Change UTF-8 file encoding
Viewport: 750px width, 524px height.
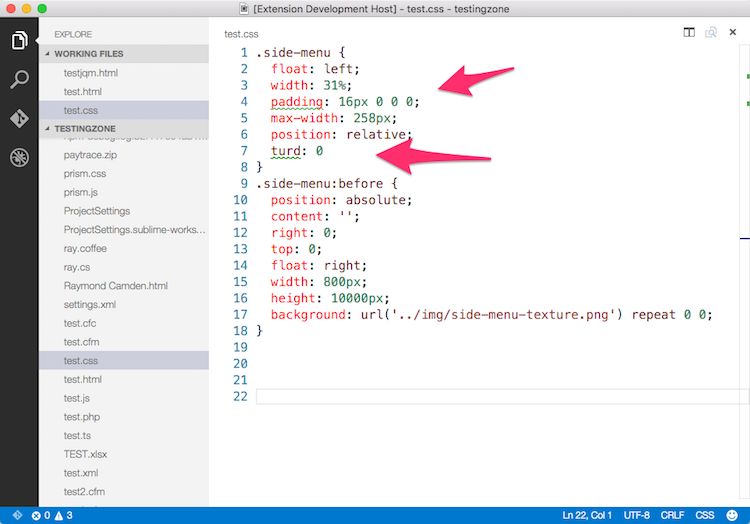[x=636, y=515]
